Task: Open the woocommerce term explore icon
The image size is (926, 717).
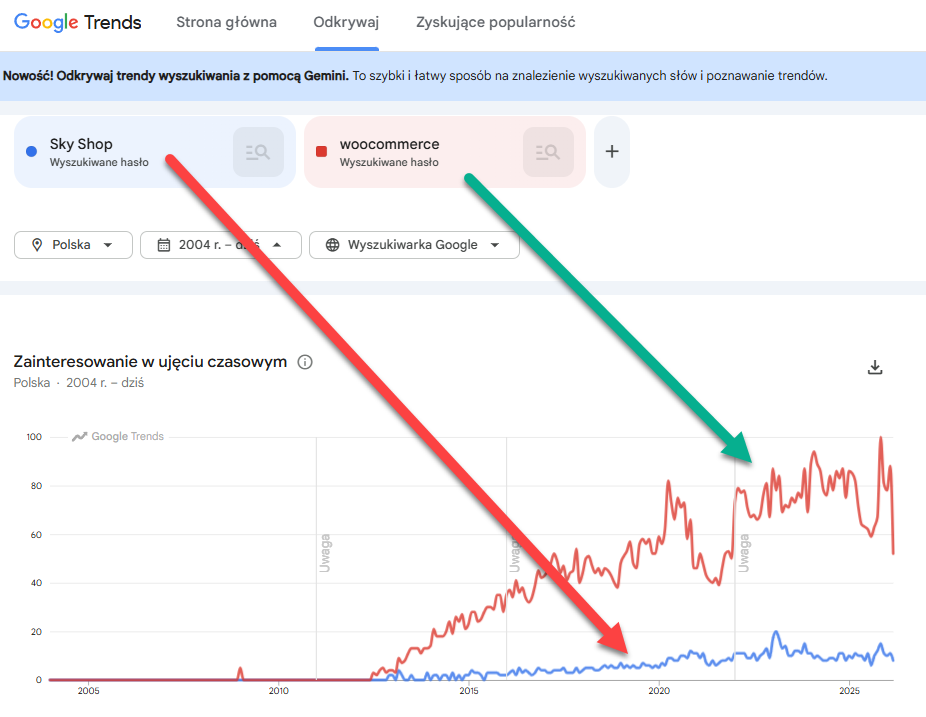Action: point(548,152)
